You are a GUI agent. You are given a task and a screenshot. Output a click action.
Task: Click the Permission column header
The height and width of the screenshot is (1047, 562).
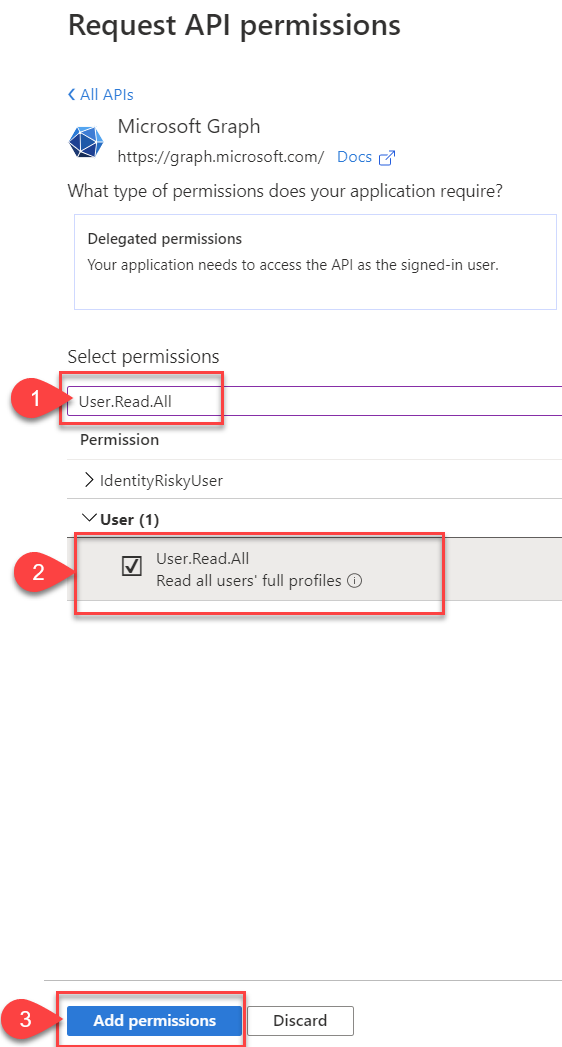(119, 439)
